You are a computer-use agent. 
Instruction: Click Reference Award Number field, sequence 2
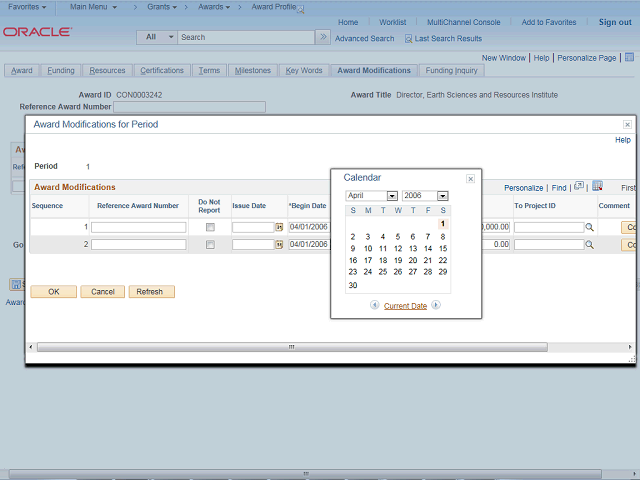click(x=138, y=245)
